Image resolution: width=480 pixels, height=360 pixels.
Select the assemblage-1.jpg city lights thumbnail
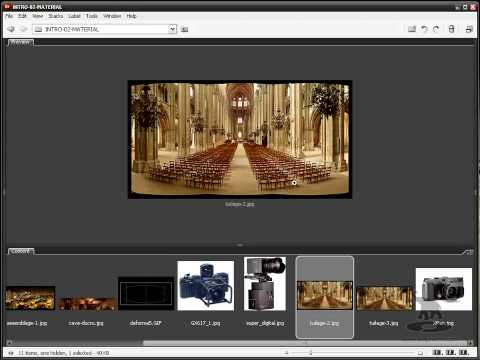point(30,298)
